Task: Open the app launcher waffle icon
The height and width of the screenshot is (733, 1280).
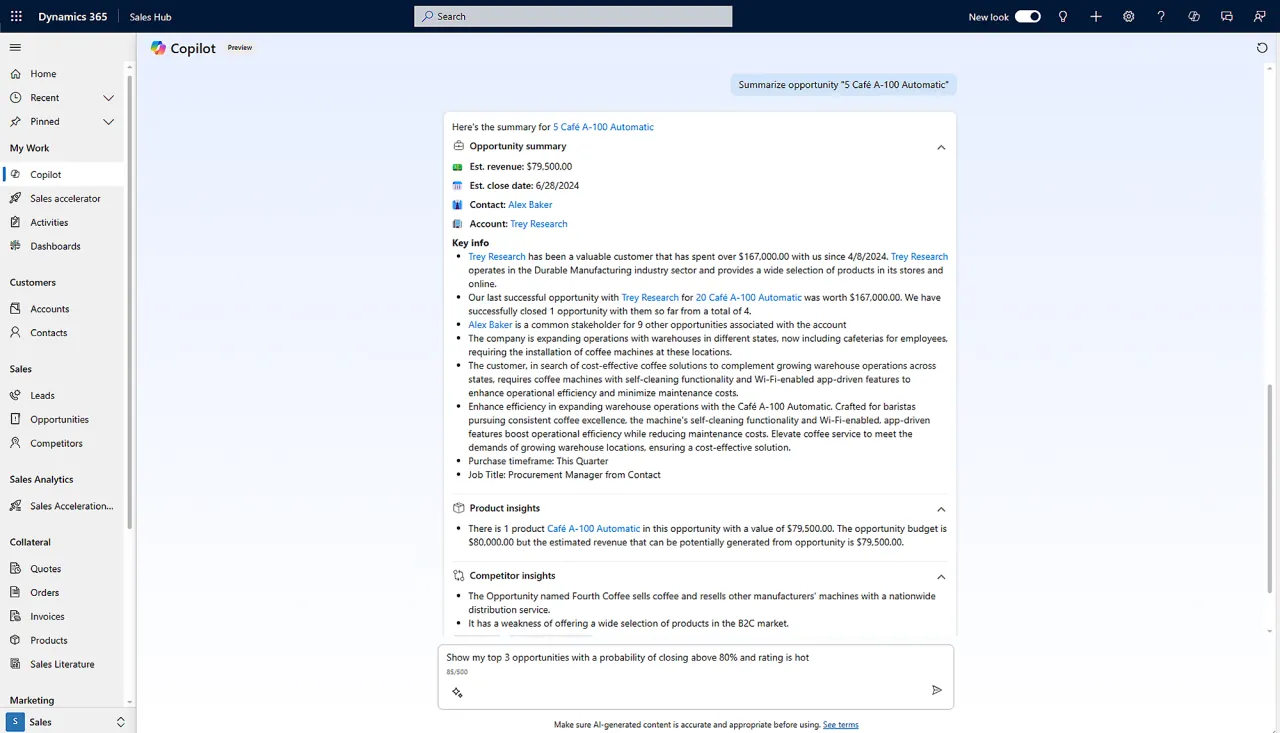Action: [x=16, y=16]
